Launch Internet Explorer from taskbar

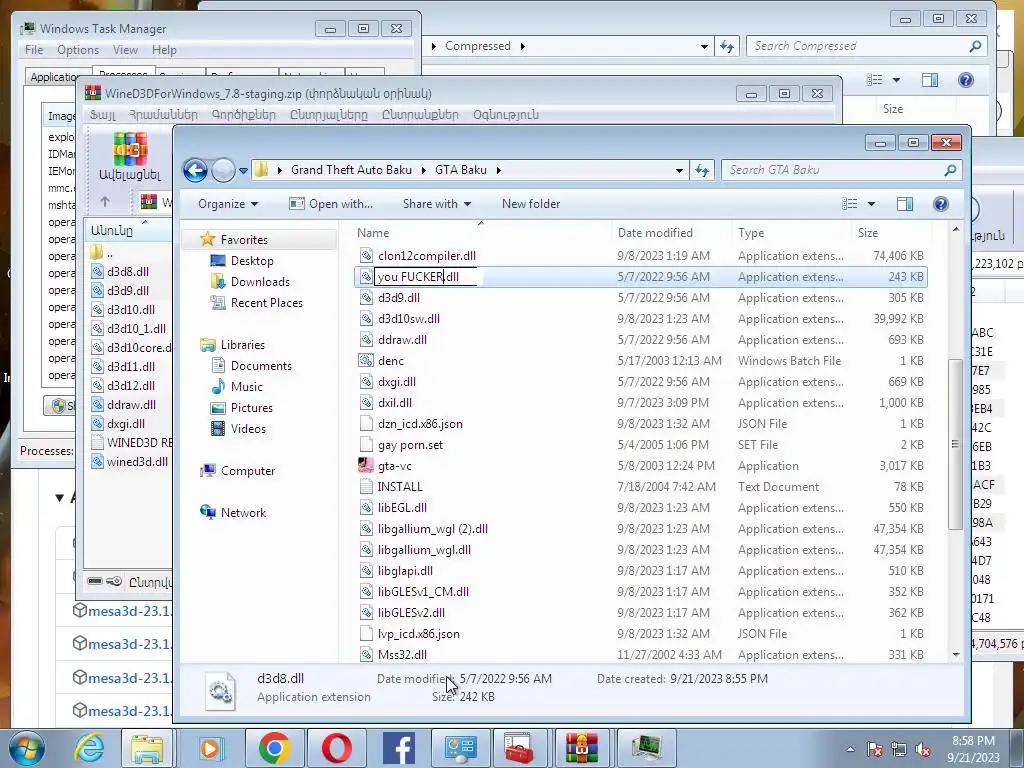click(x=89, y=748)
